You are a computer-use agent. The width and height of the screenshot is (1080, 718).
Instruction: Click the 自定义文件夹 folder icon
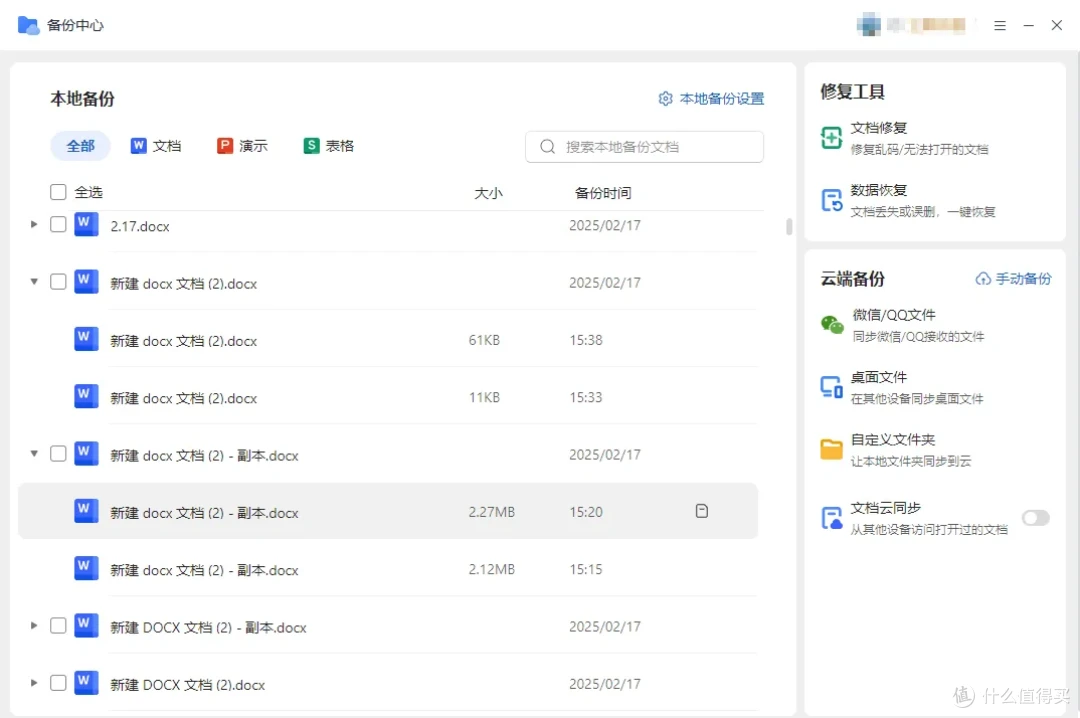831,449
